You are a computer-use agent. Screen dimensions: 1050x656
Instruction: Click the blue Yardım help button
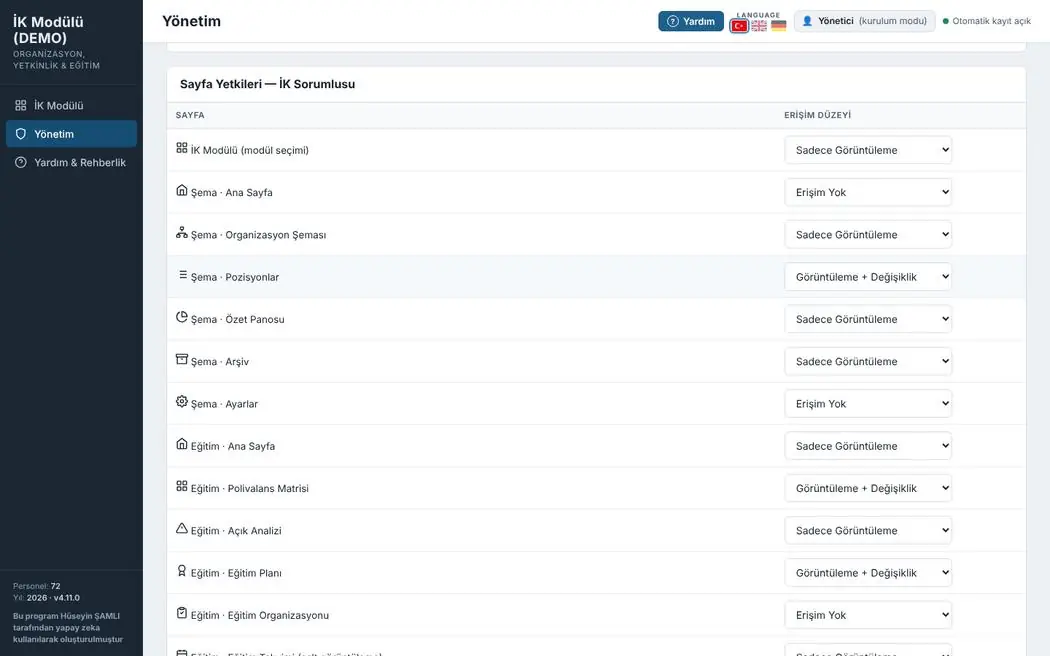(x=690, y=21)
